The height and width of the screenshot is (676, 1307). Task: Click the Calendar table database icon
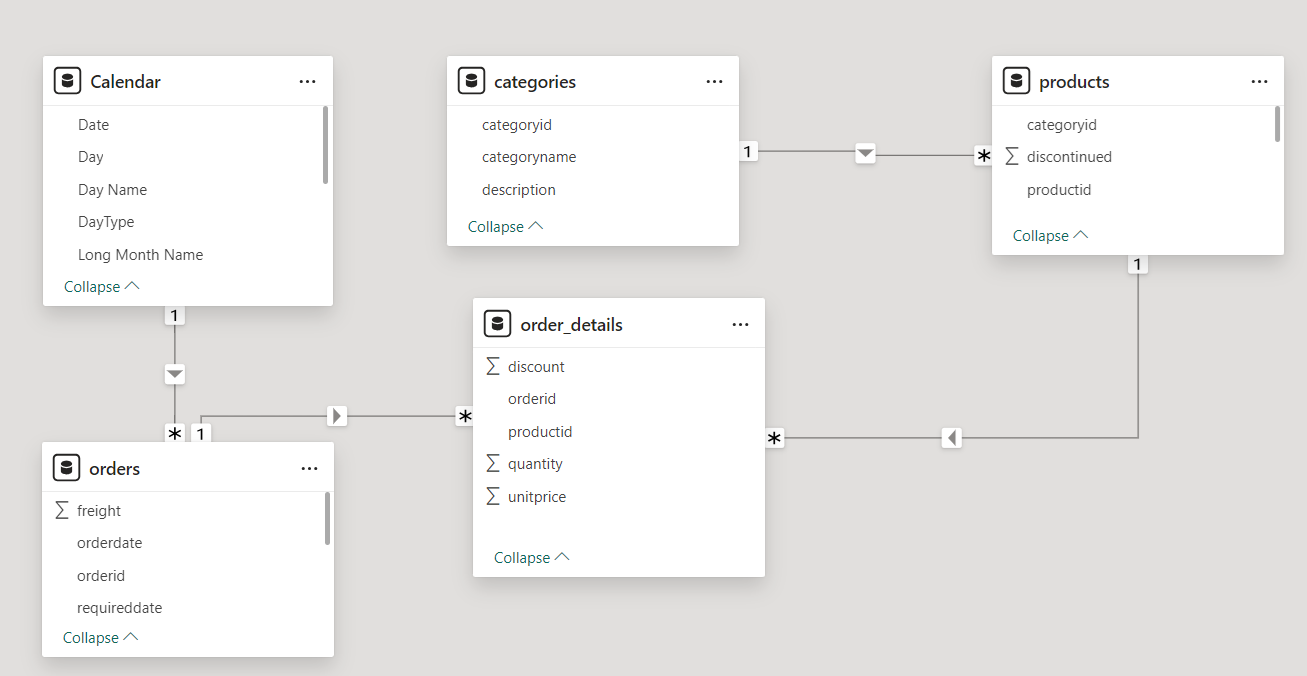(x=68, y=81)
